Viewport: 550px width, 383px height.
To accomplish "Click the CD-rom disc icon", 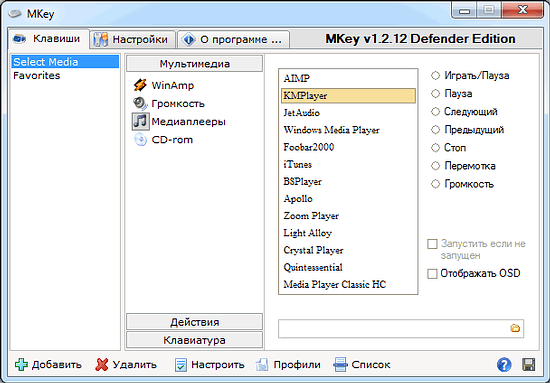I will (140, 140).
